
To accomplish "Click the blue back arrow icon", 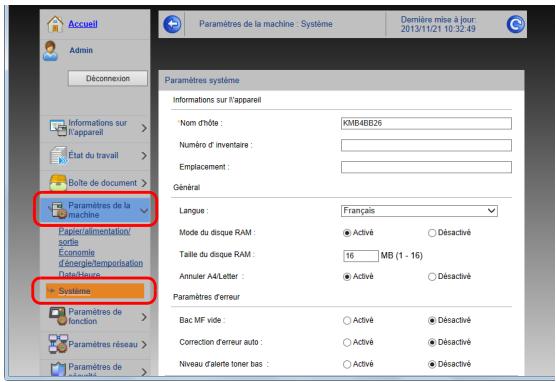I will [x=172, y=24].
